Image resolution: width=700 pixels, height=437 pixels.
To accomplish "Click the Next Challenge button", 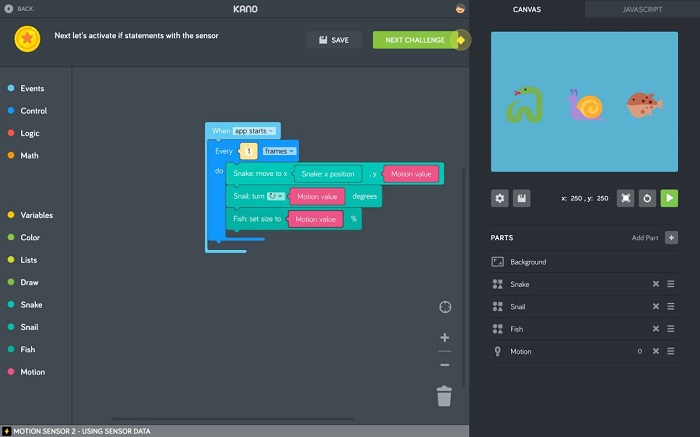I will (x=415, y=40).
